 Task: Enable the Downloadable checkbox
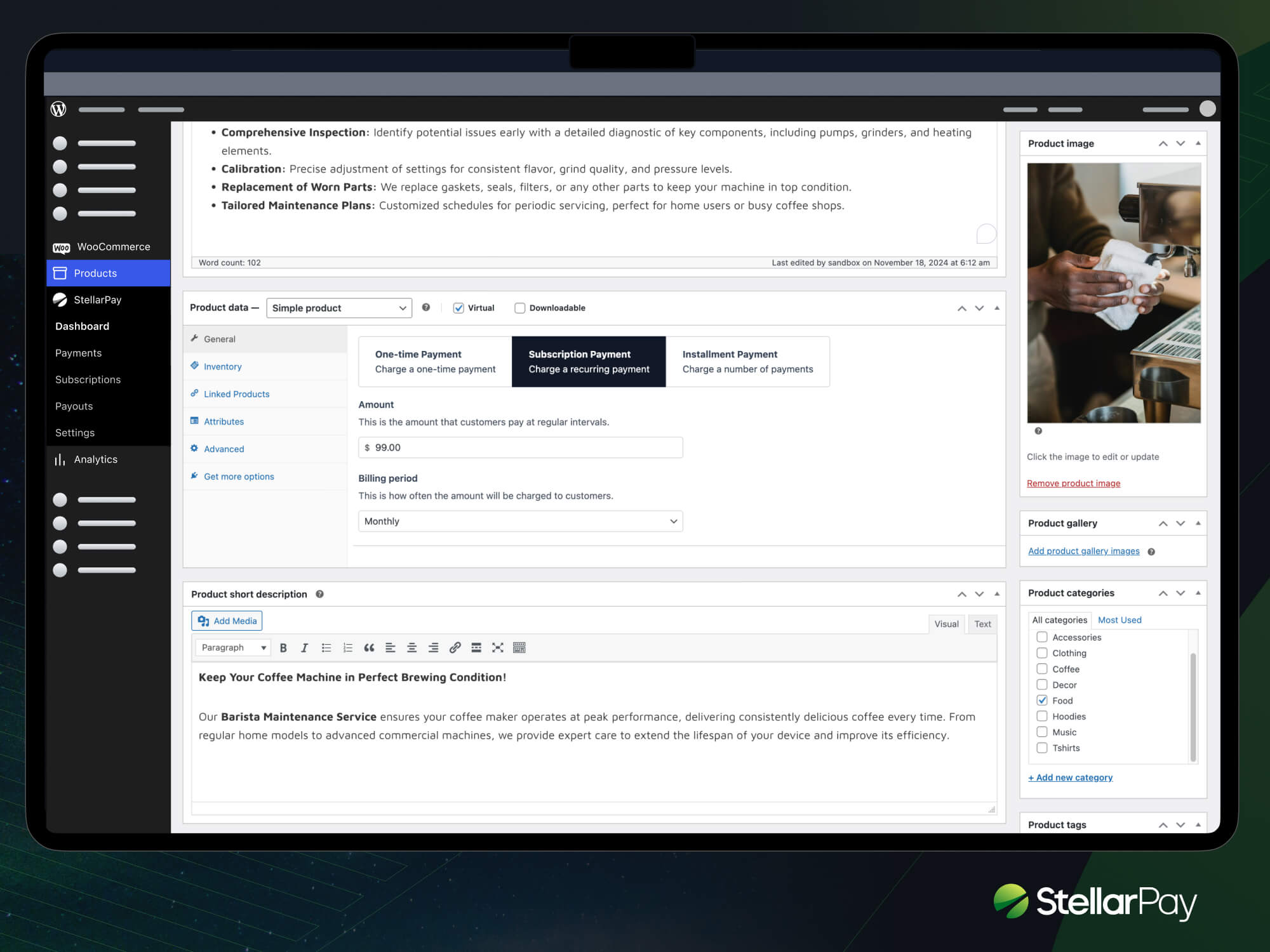[x=520, y=308]
